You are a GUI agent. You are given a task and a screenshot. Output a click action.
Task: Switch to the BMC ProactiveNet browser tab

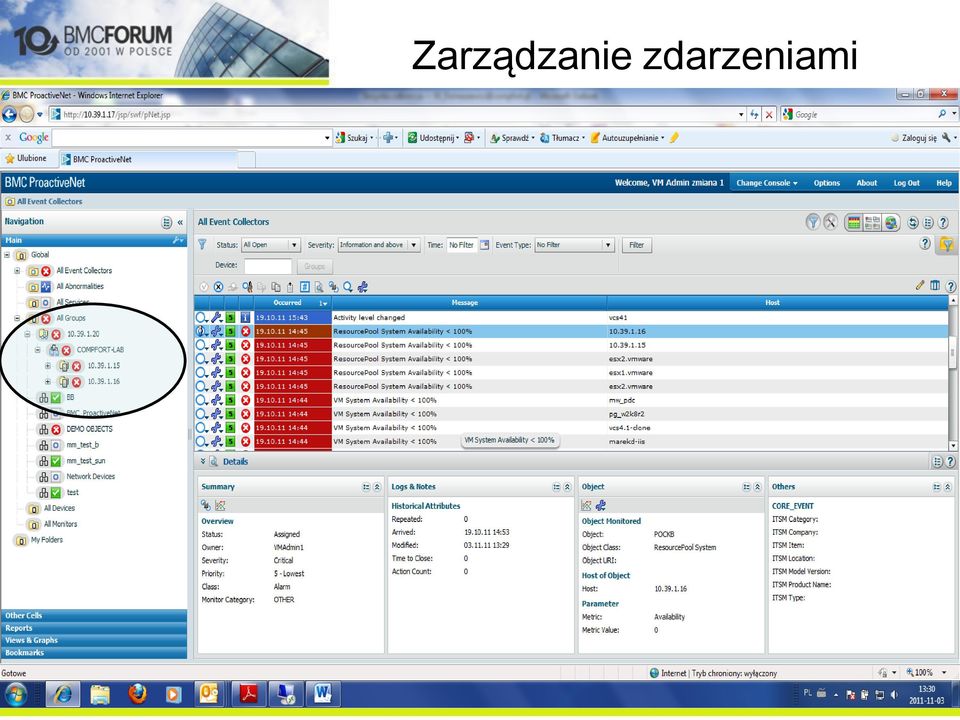point(147,159)
